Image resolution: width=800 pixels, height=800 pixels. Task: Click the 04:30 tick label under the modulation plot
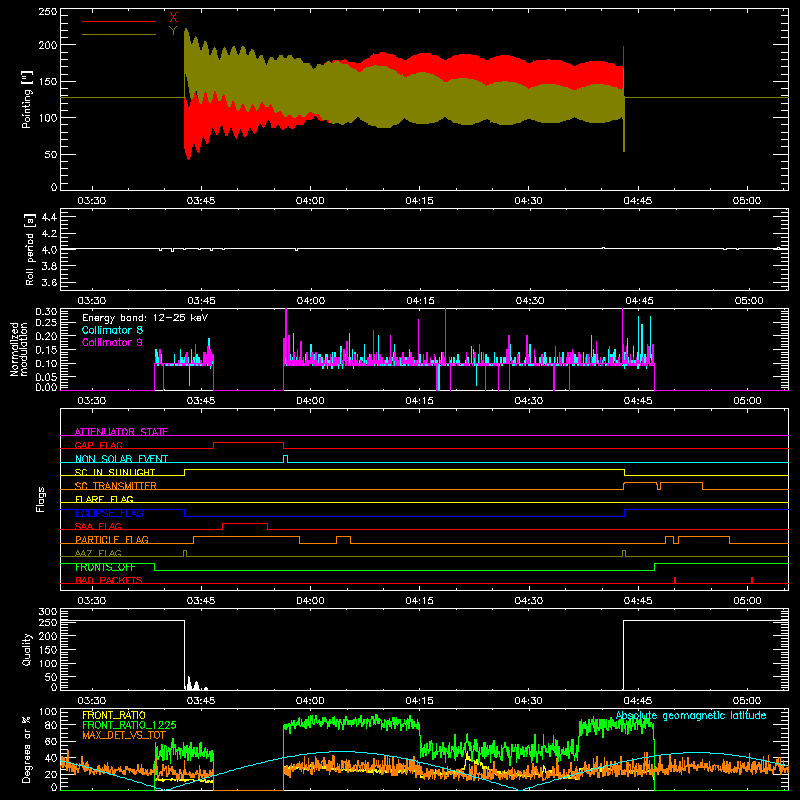[x=529, y=401]
